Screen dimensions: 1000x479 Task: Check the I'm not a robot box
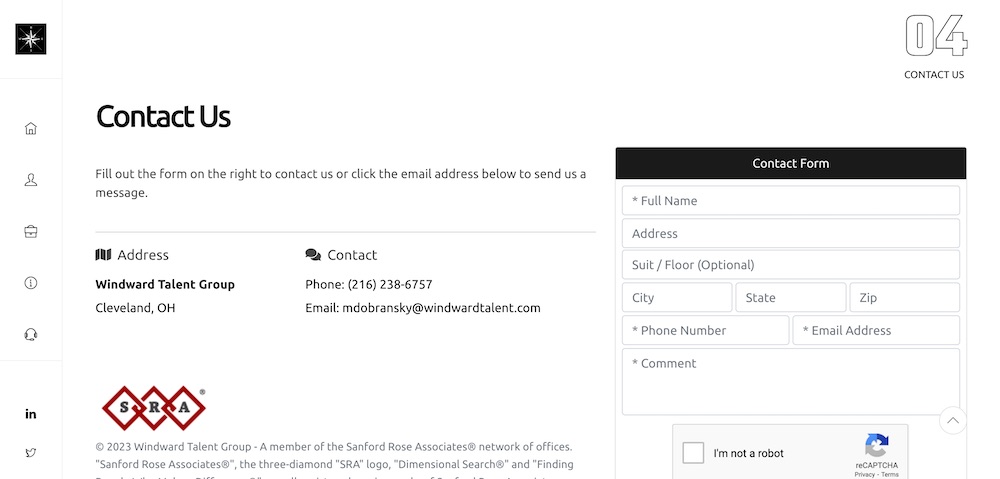(693, 453)
